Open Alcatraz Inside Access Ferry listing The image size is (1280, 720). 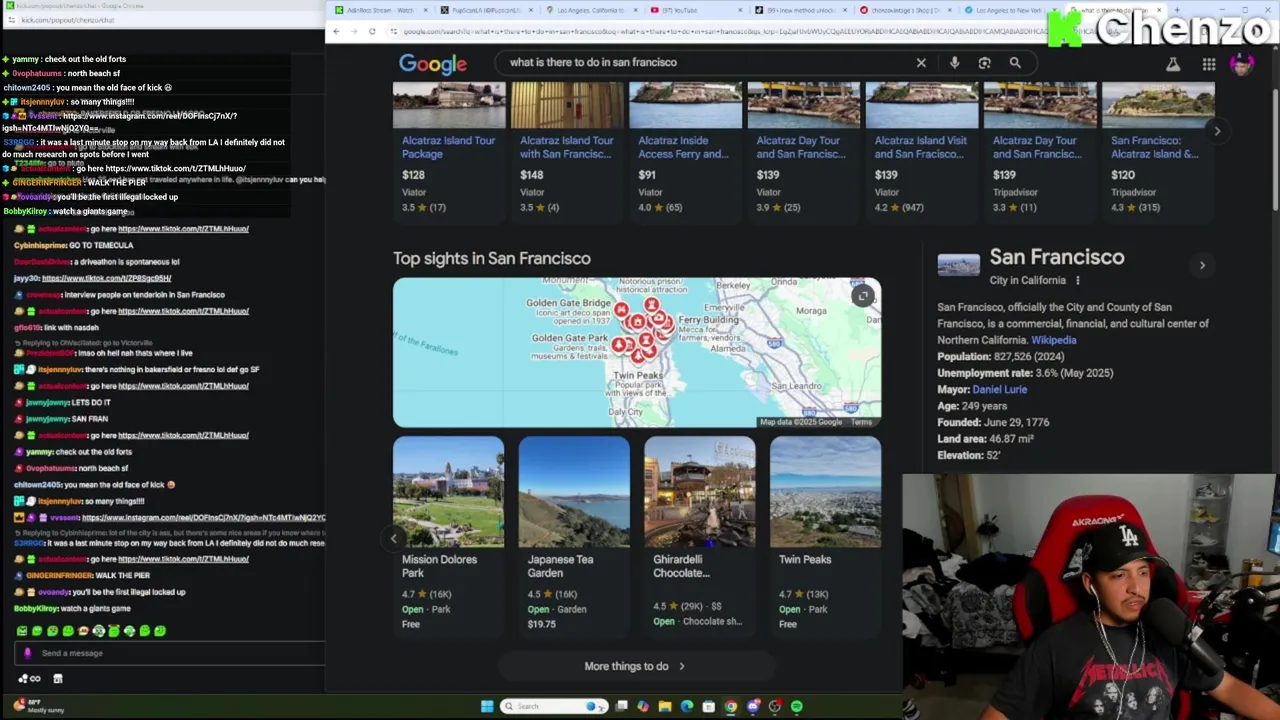(x=684, y=147)
